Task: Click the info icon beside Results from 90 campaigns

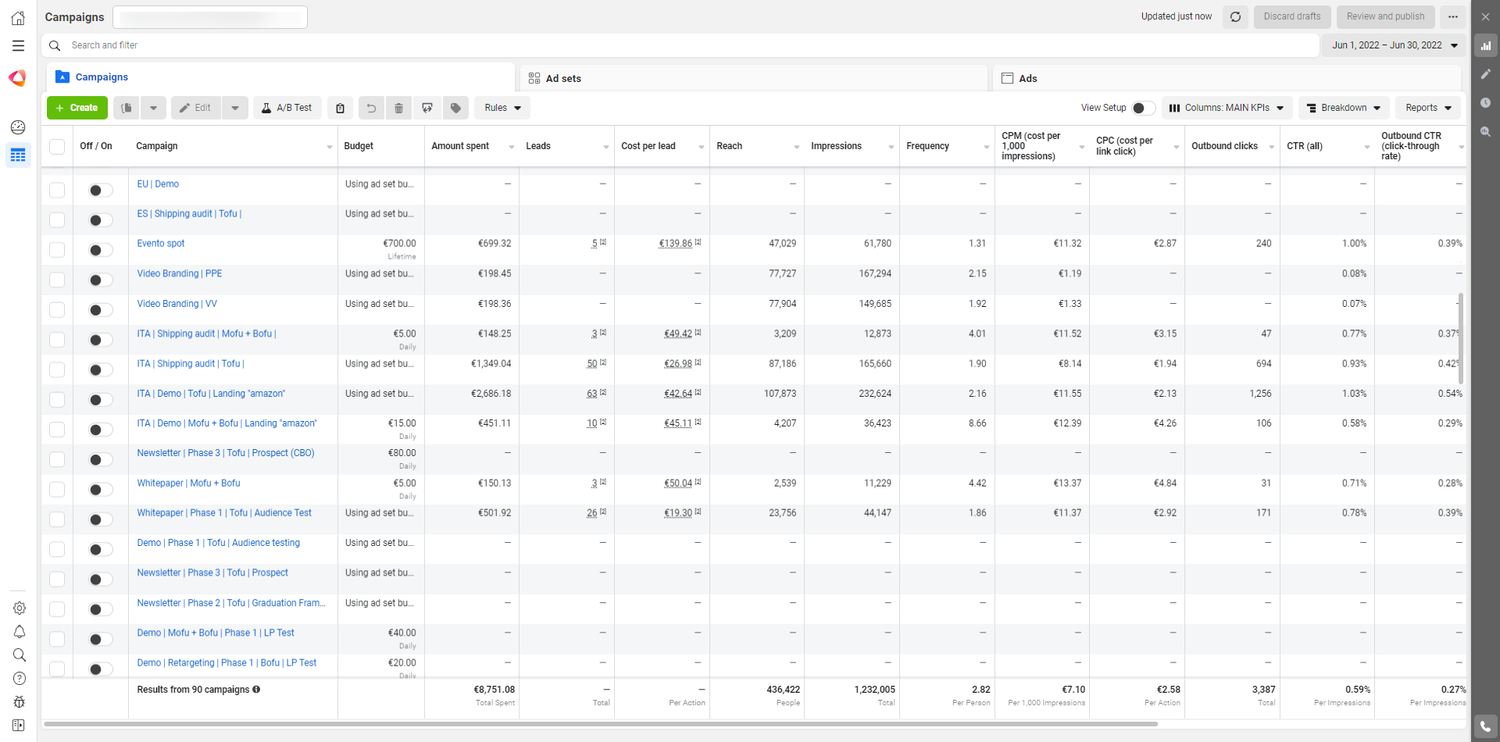Action: click(x=257, y=690)
